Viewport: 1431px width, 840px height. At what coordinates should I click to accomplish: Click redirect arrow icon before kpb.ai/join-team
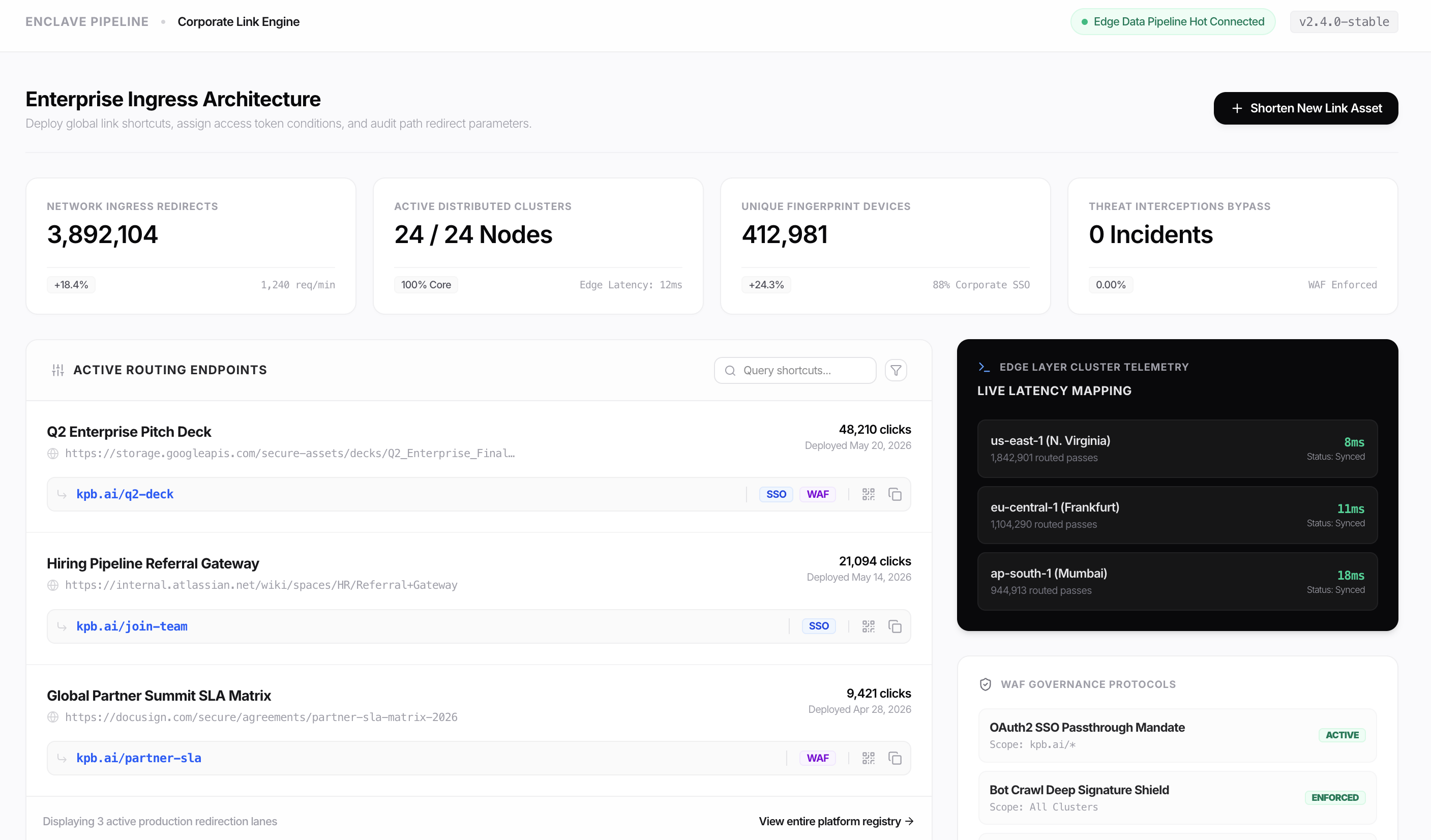62,626
